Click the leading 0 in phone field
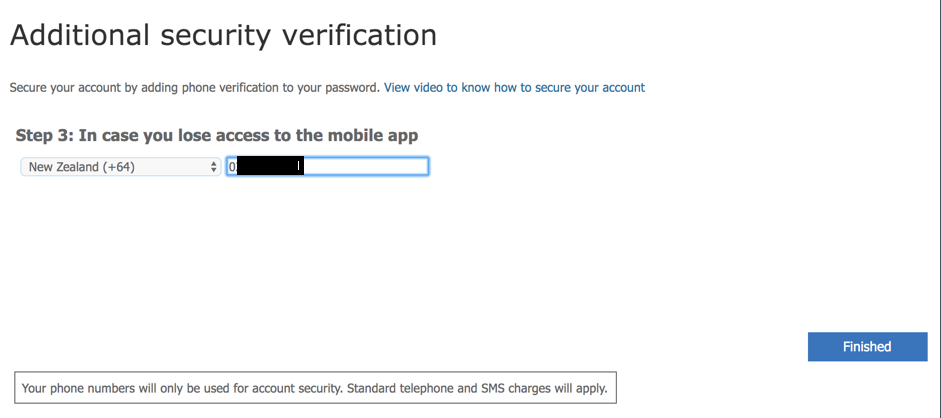 (231, 167)
